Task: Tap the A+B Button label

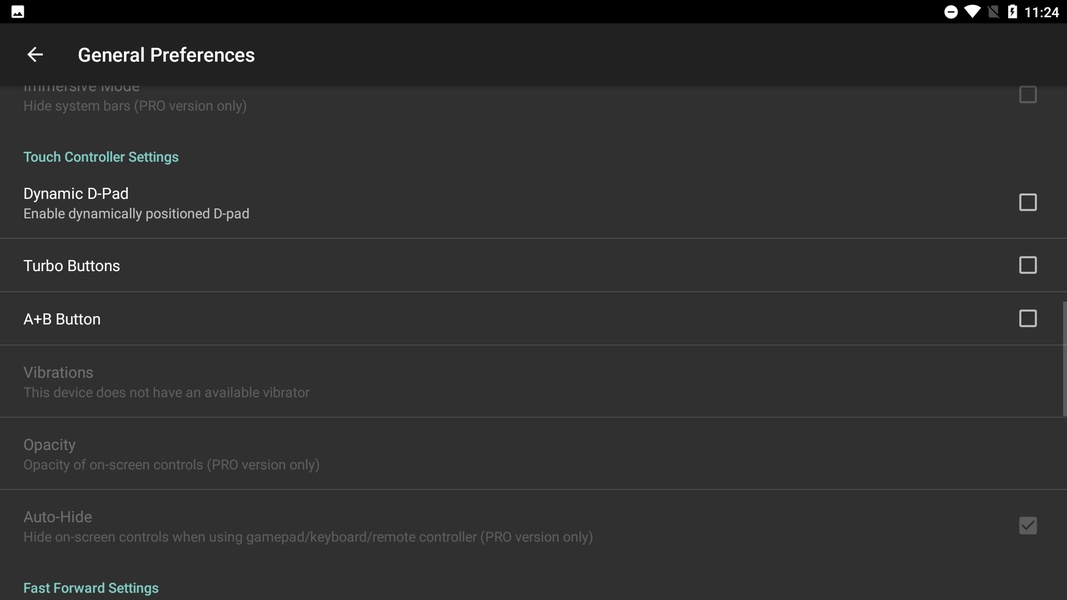Action: [62, 319]
